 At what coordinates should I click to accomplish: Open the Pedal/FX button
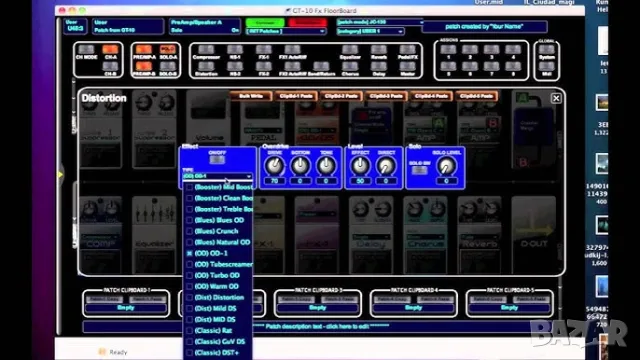coord(407,50)
